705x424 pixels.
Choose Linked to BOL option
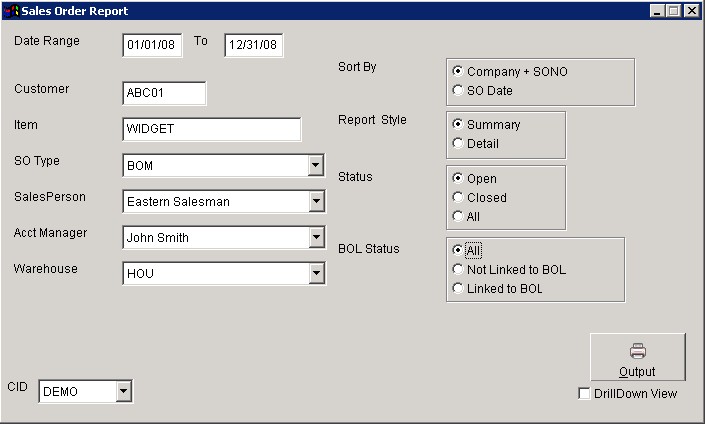pyautogui.click(x=458, y=288)
